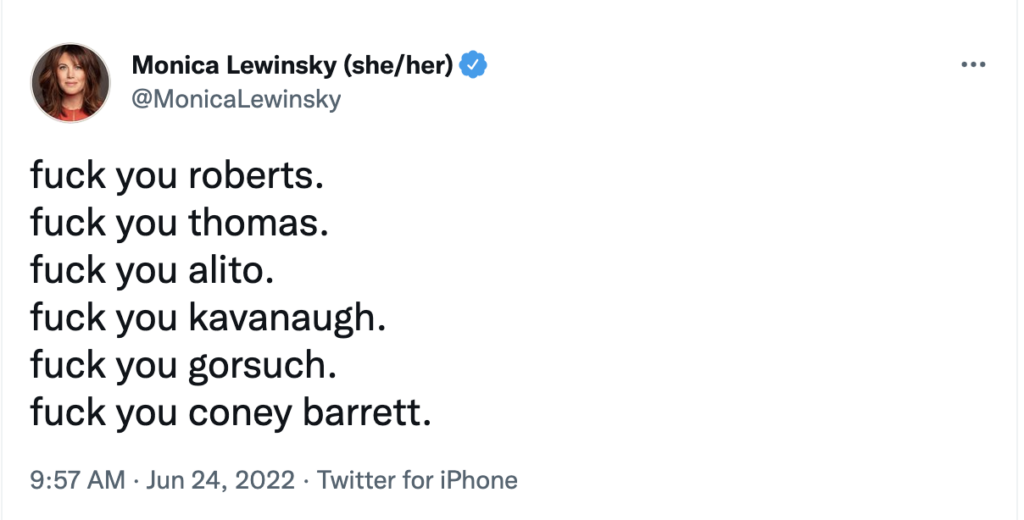
Task: Open the Twitter for iPhone source link
Action: [x=417, y=480]
